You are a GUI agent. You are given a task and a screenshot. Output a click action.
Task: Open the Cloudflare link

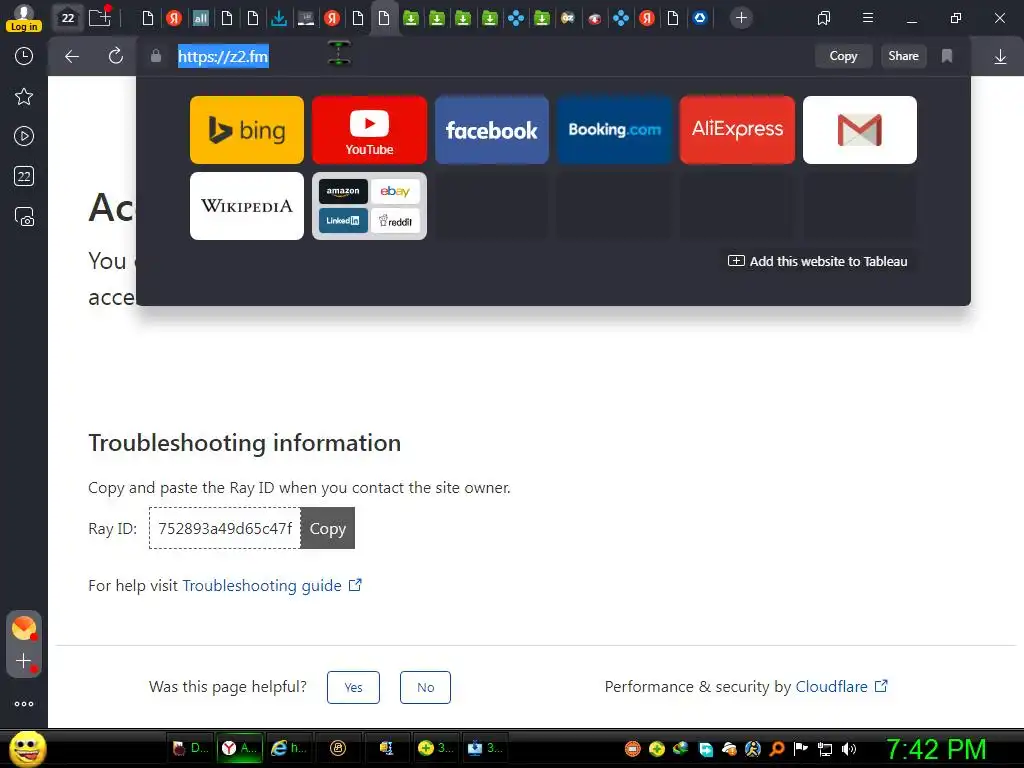841,686
